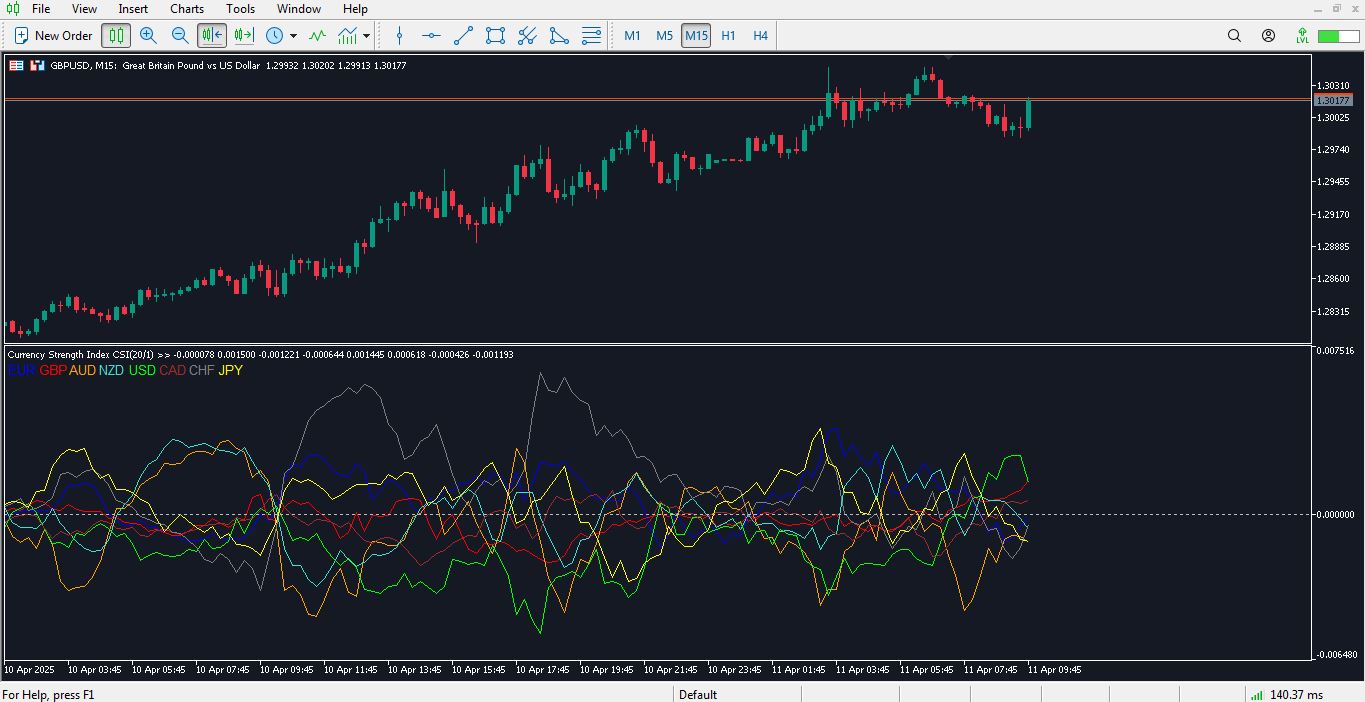Select the trendline drawing tool
This screenshot has width=1365, height=702.
point(462,35)
